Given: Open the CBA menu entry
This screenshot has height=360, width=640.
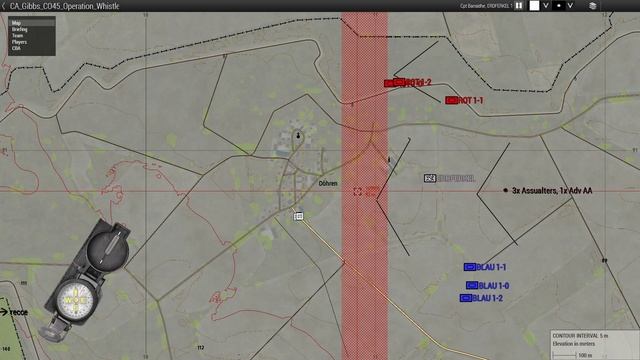Looking at the screenshot, I should pyautogui.click(x=32, y=48).
